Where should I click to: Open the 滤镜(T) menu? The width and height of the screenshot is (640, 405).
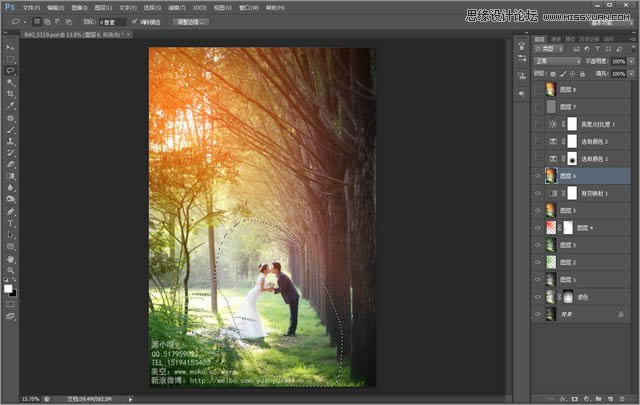coord(177,8)
